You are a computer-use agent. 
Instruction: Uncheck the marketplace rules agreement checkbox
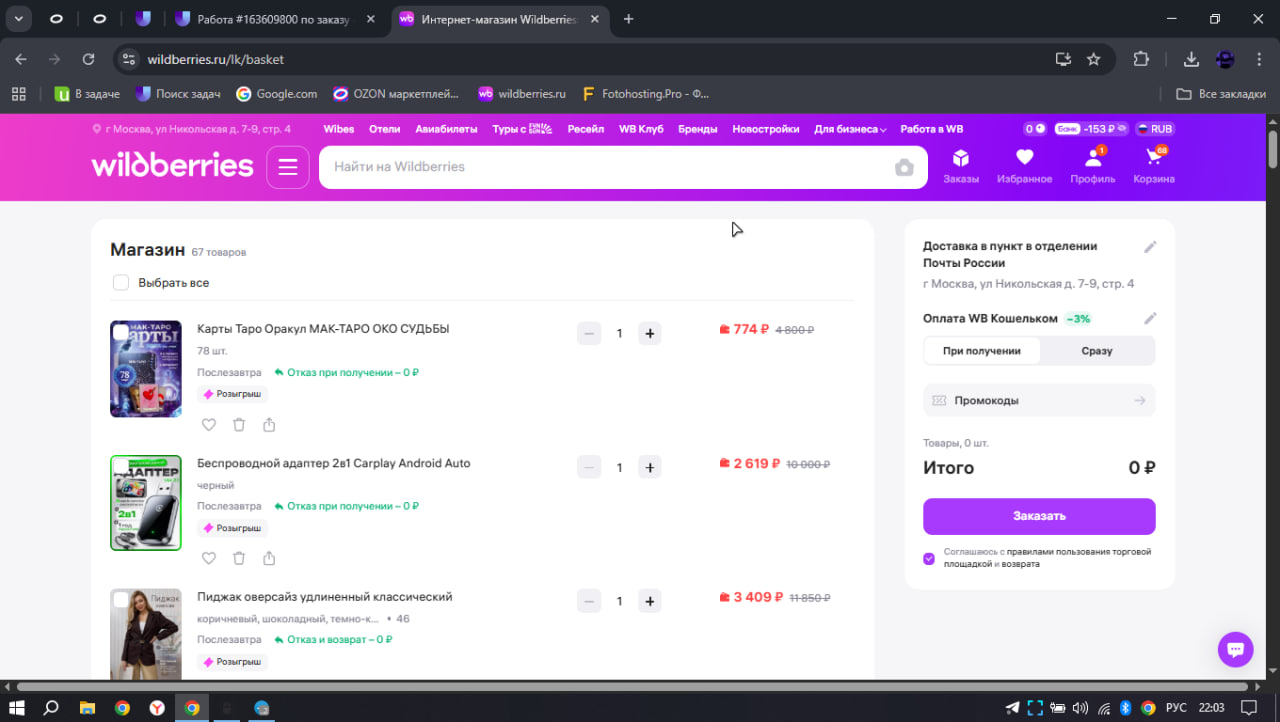point(929,558)
